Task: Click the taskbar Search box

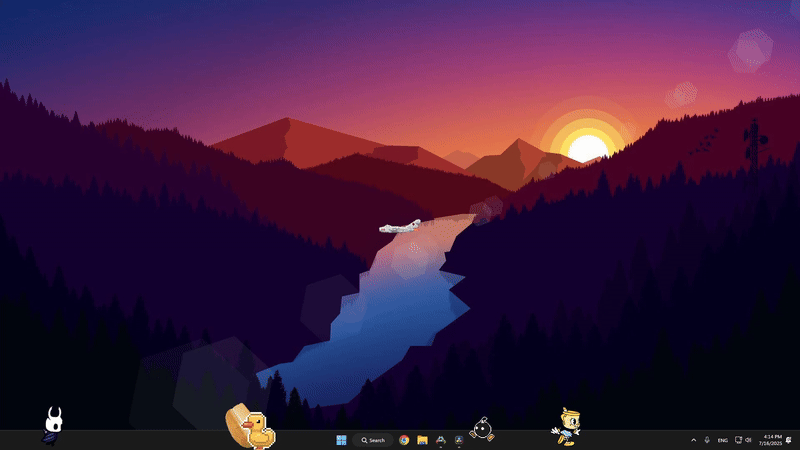Action: point(373,440)
